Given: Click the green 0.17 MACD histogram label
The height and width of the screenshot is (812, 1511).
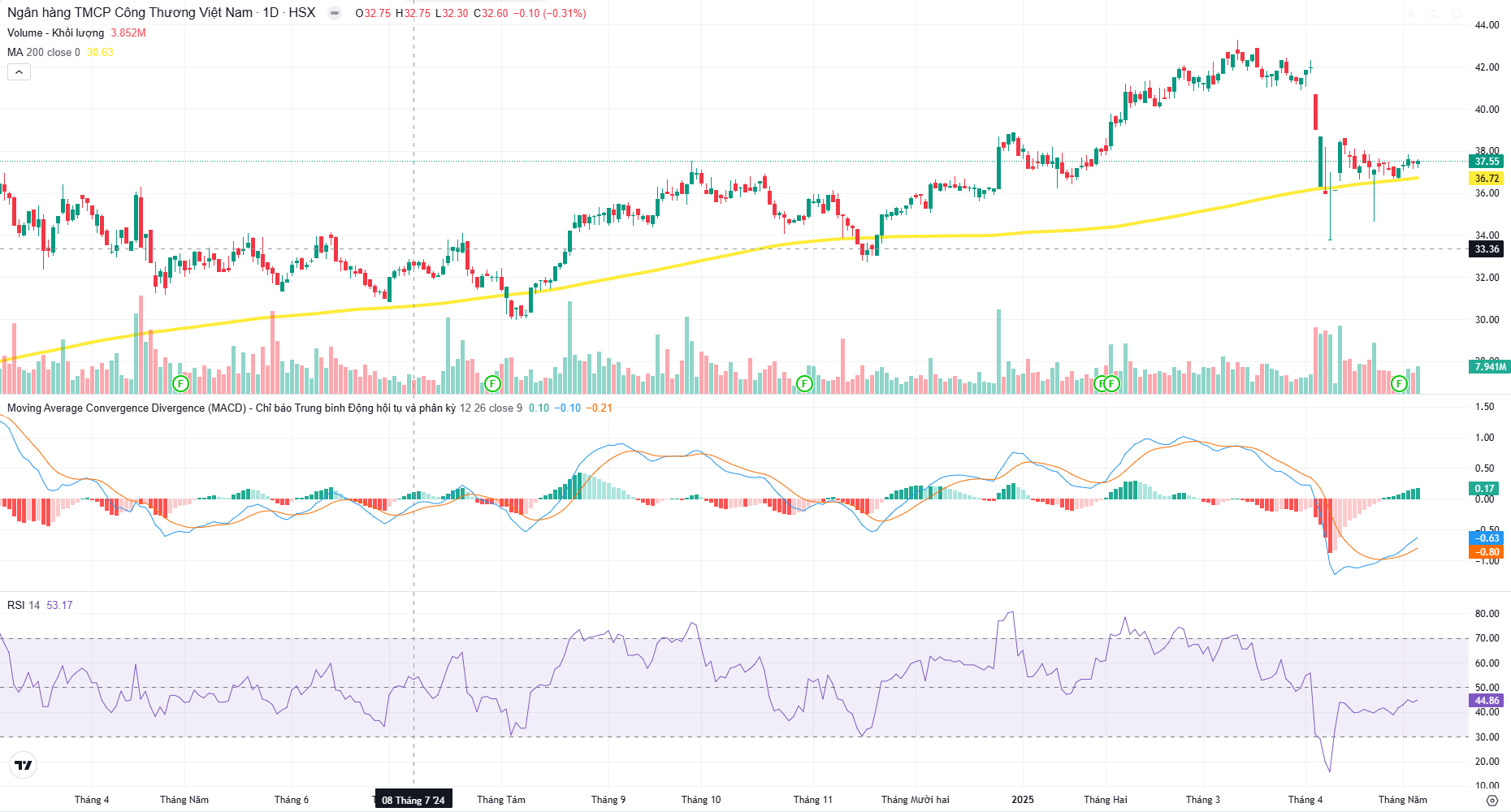Looking at the screenshot, I should [1485, 488].
